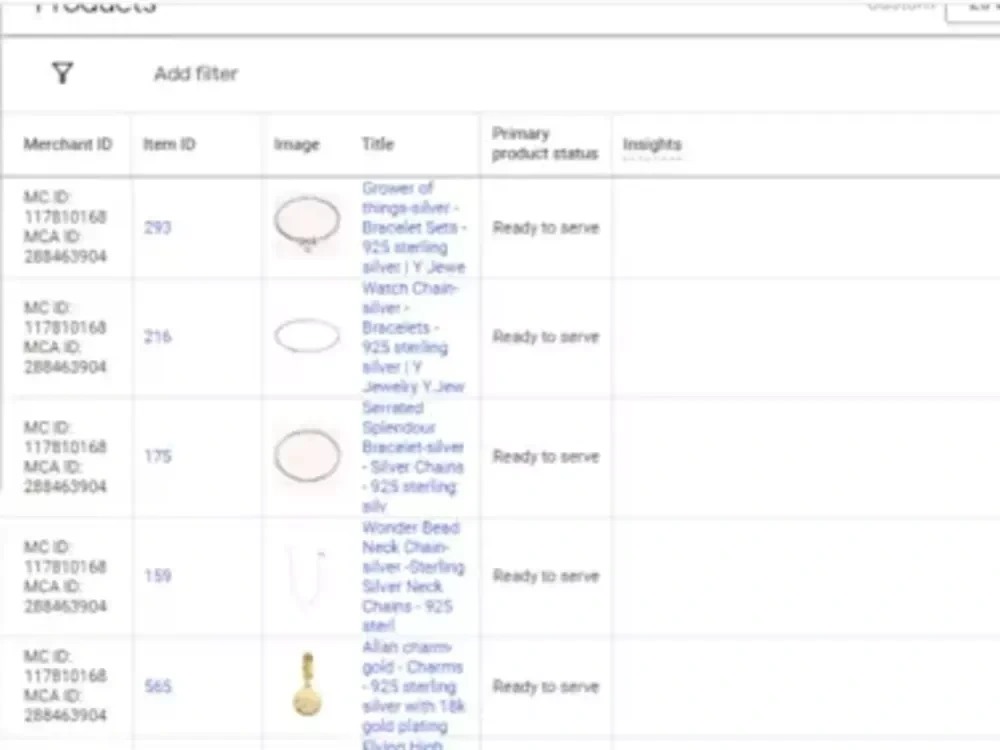Click the Merchant ID cell in row 159
The height and width of the screenshot is (750, 1000).
point(65,576)
